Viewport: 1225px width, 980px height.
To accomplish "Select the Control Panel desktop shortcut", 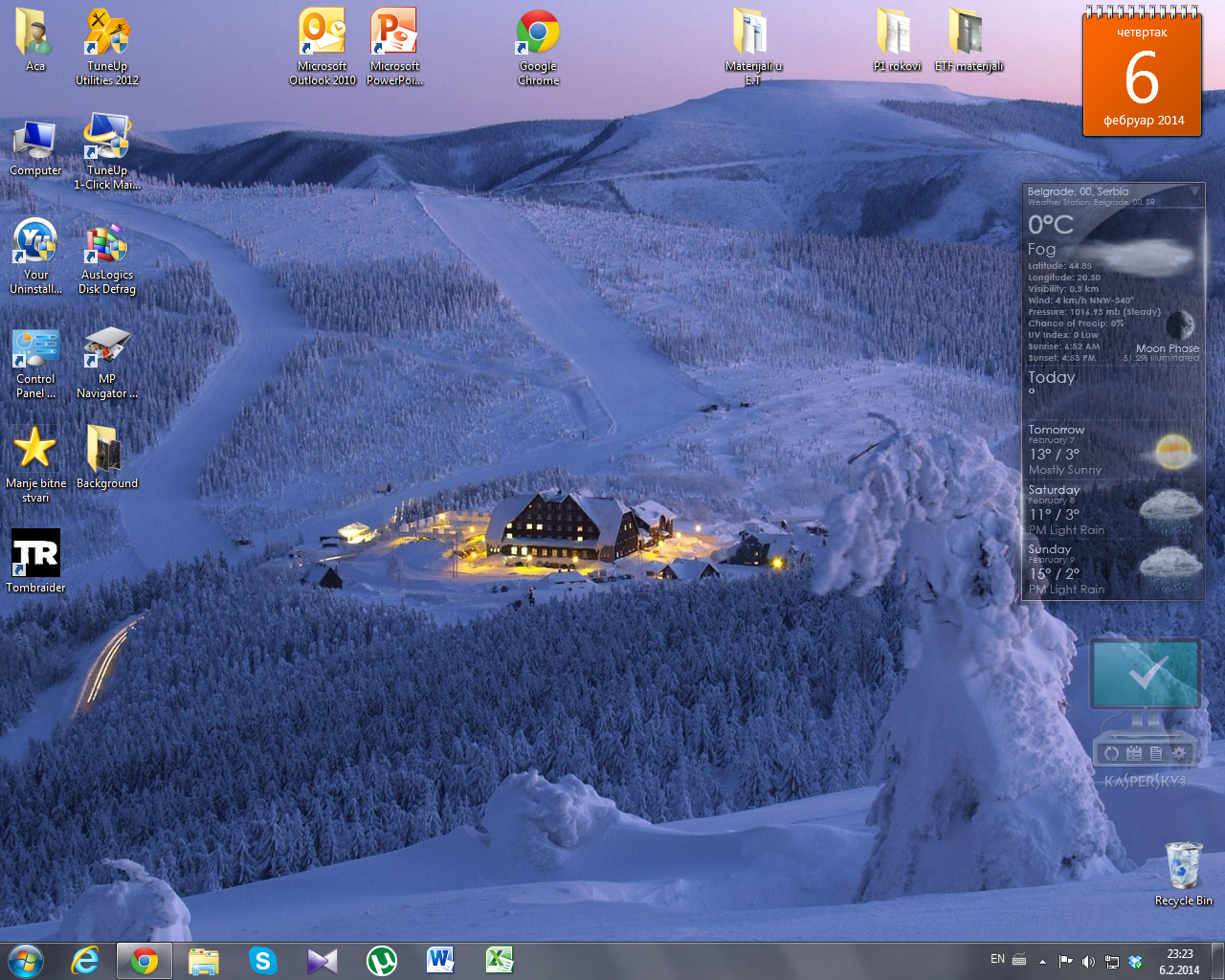I will [35, 361].
